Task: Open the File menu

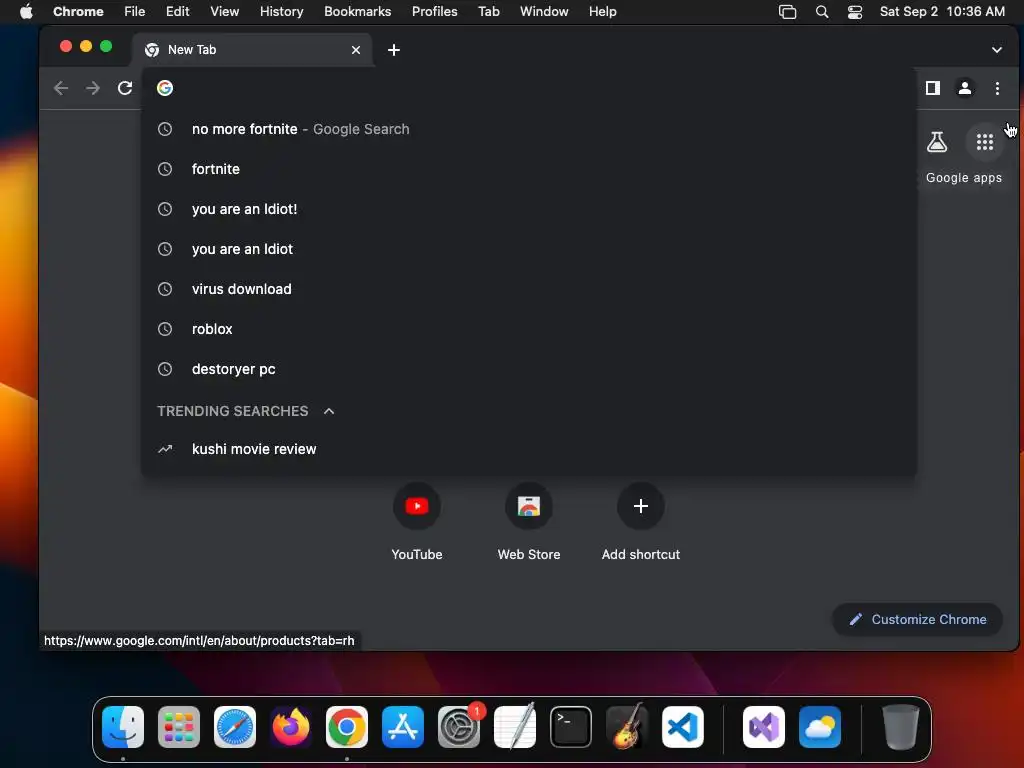Action: pos(135,12)
